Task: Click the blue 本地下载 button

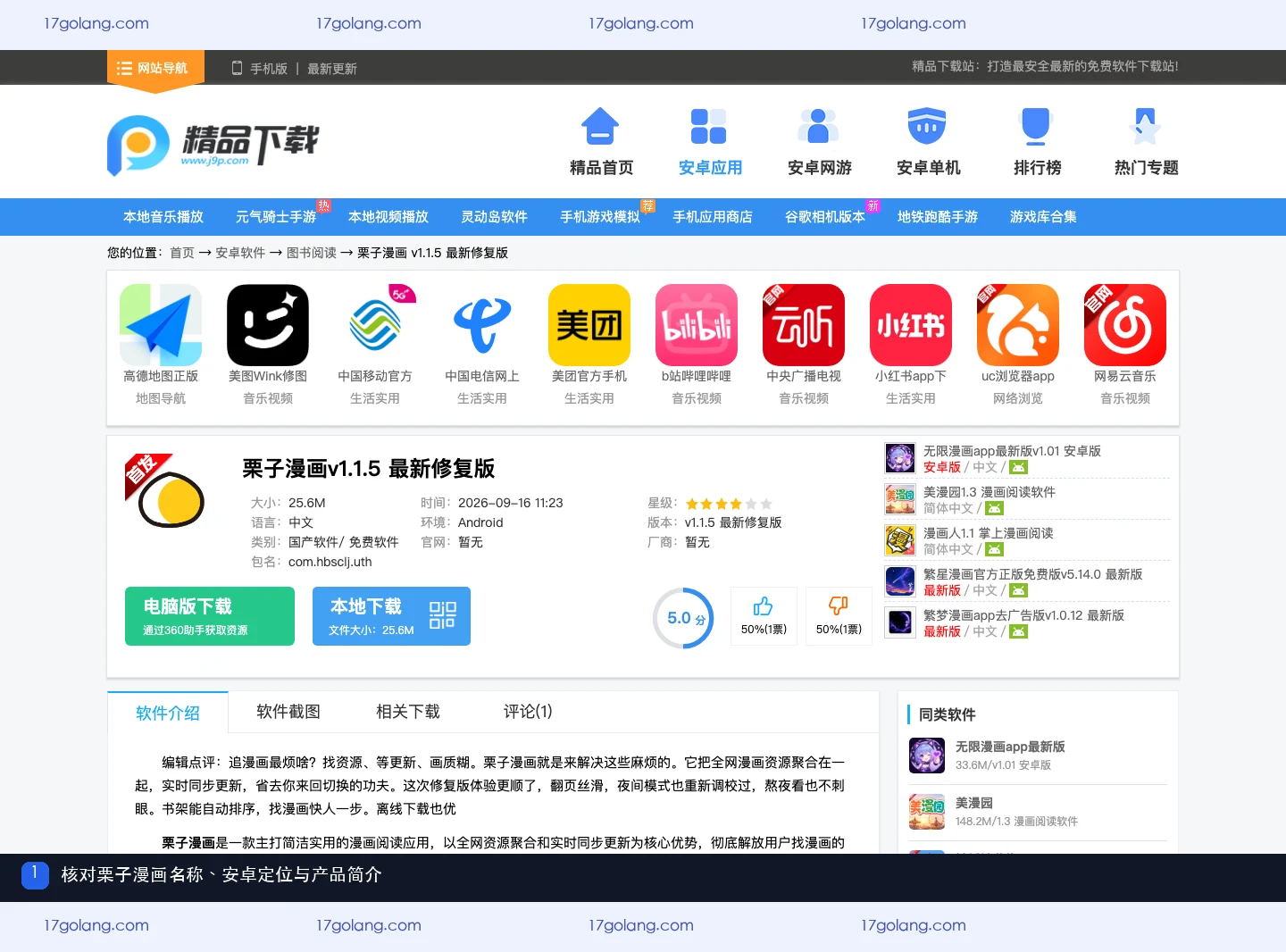Action: tap(391, 616)
